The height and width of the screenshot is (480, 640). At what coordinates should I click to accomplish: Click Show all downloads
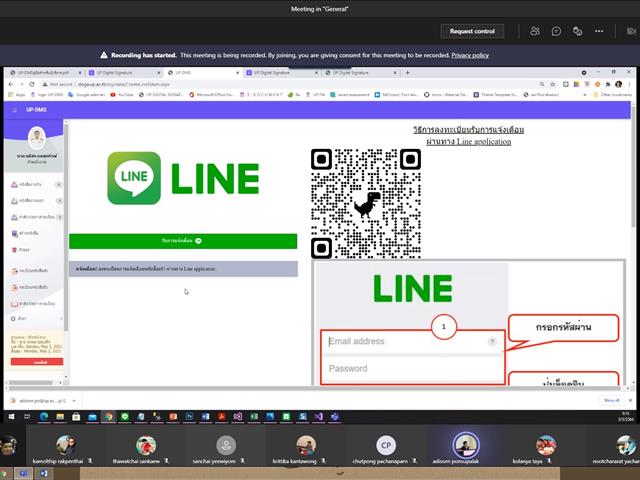tap(611, 400)
